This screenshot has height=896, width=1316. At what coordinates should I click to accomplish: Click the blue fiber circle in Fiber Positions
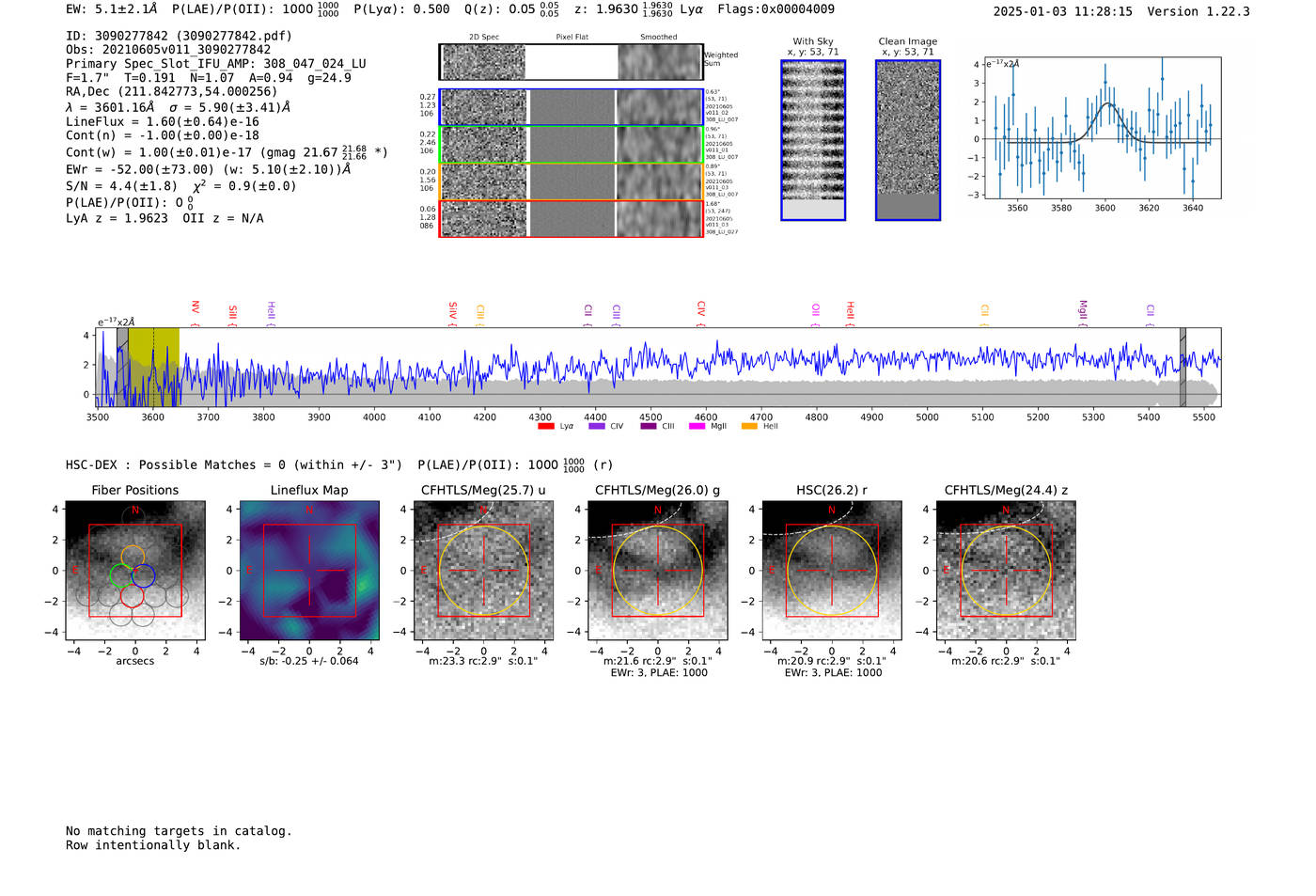pos(143,575)
